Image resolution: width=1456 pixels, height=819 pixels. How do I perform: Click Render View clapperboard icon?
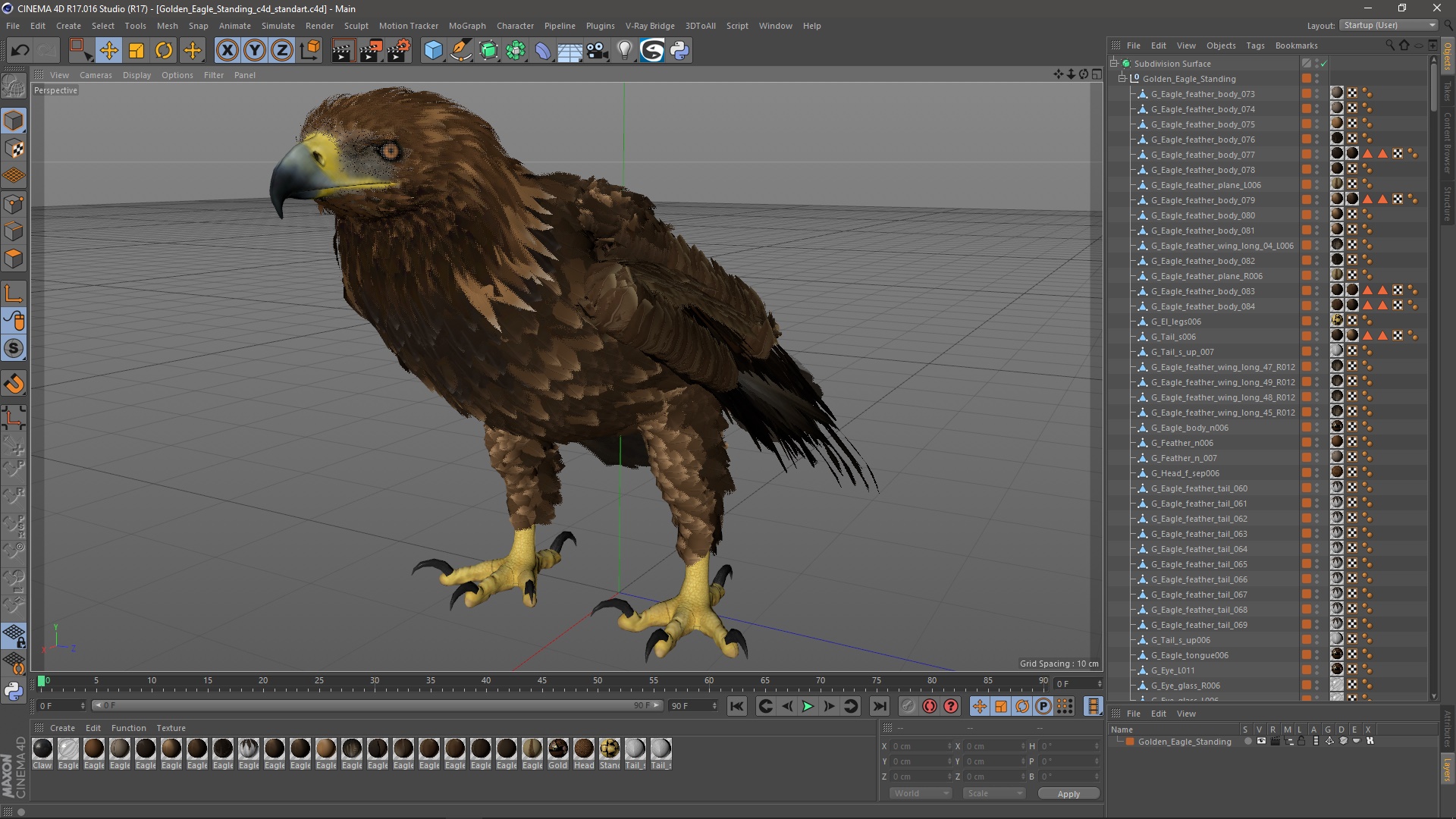(343, 51)
